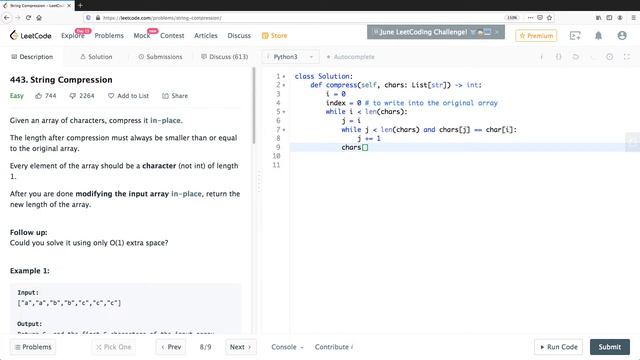640x360 pixels.
Task: Open the playground icon next to Premium
Action: (x=575, y=36)
